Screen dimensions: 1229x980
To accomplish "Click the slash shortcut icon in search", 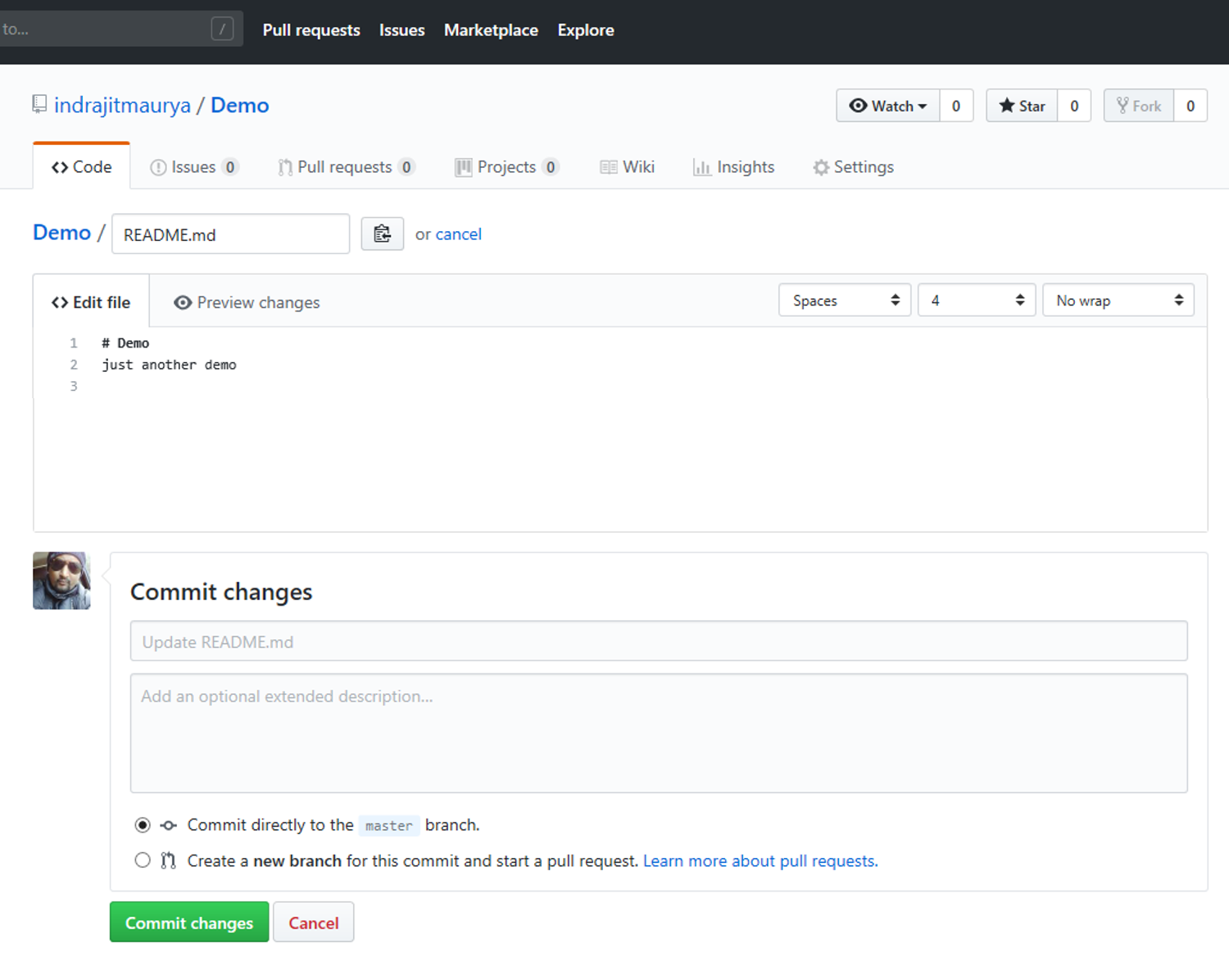I will coord(222,29).
